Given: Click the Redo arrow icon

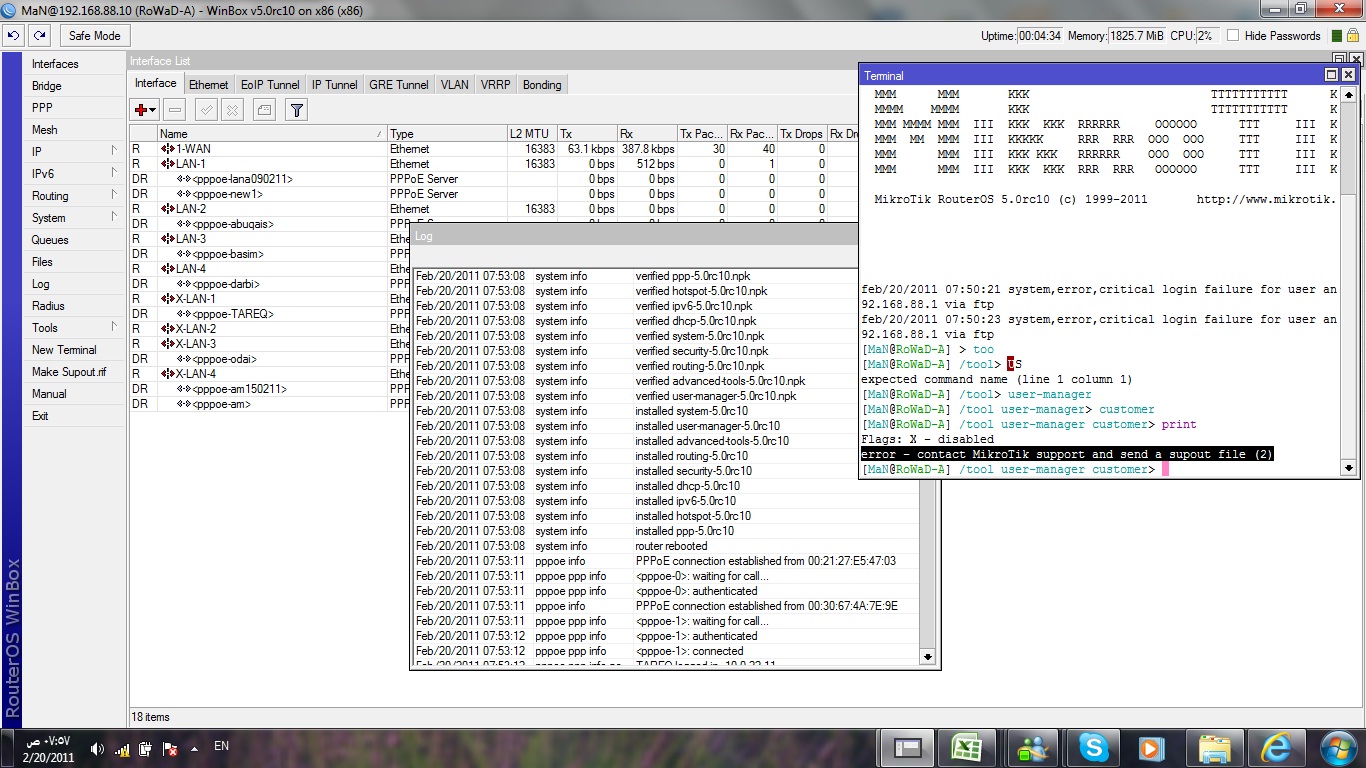Looking at the screenshot, I should pos(39,35).
